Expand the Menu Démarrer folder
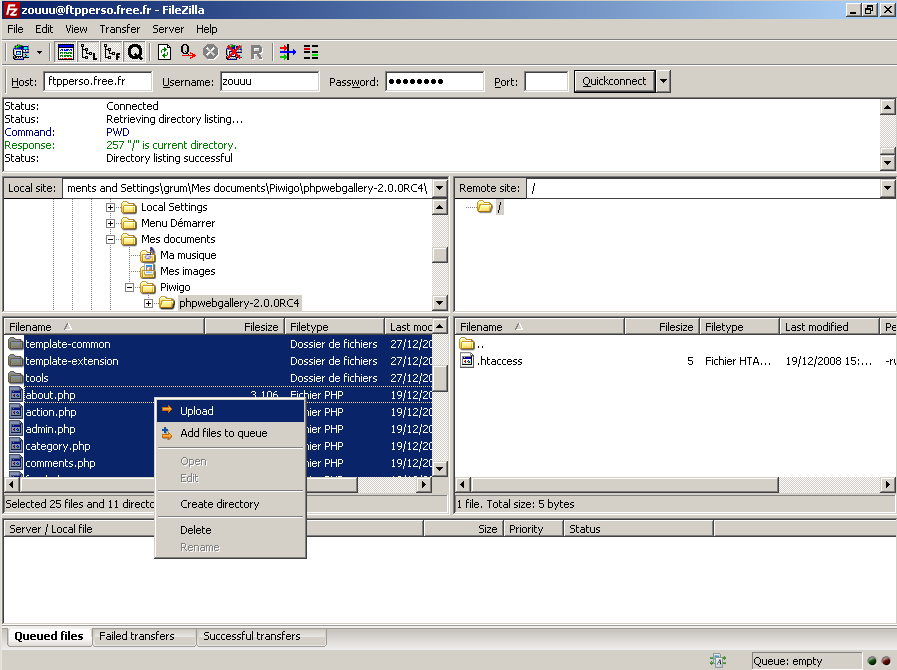The width and height of the screenshot is (897, 670). (110, 223)
